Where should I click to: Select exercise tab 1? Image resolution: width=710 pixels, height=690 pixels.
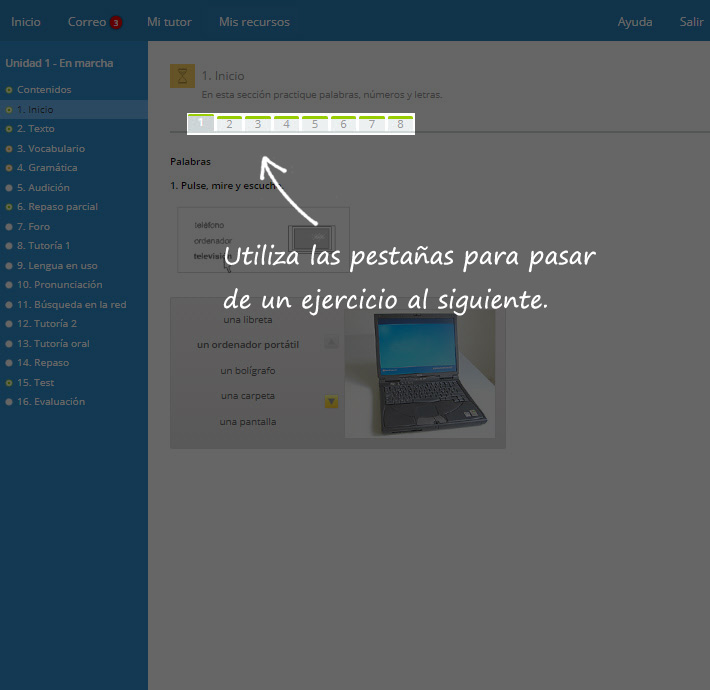click(201, 123)
